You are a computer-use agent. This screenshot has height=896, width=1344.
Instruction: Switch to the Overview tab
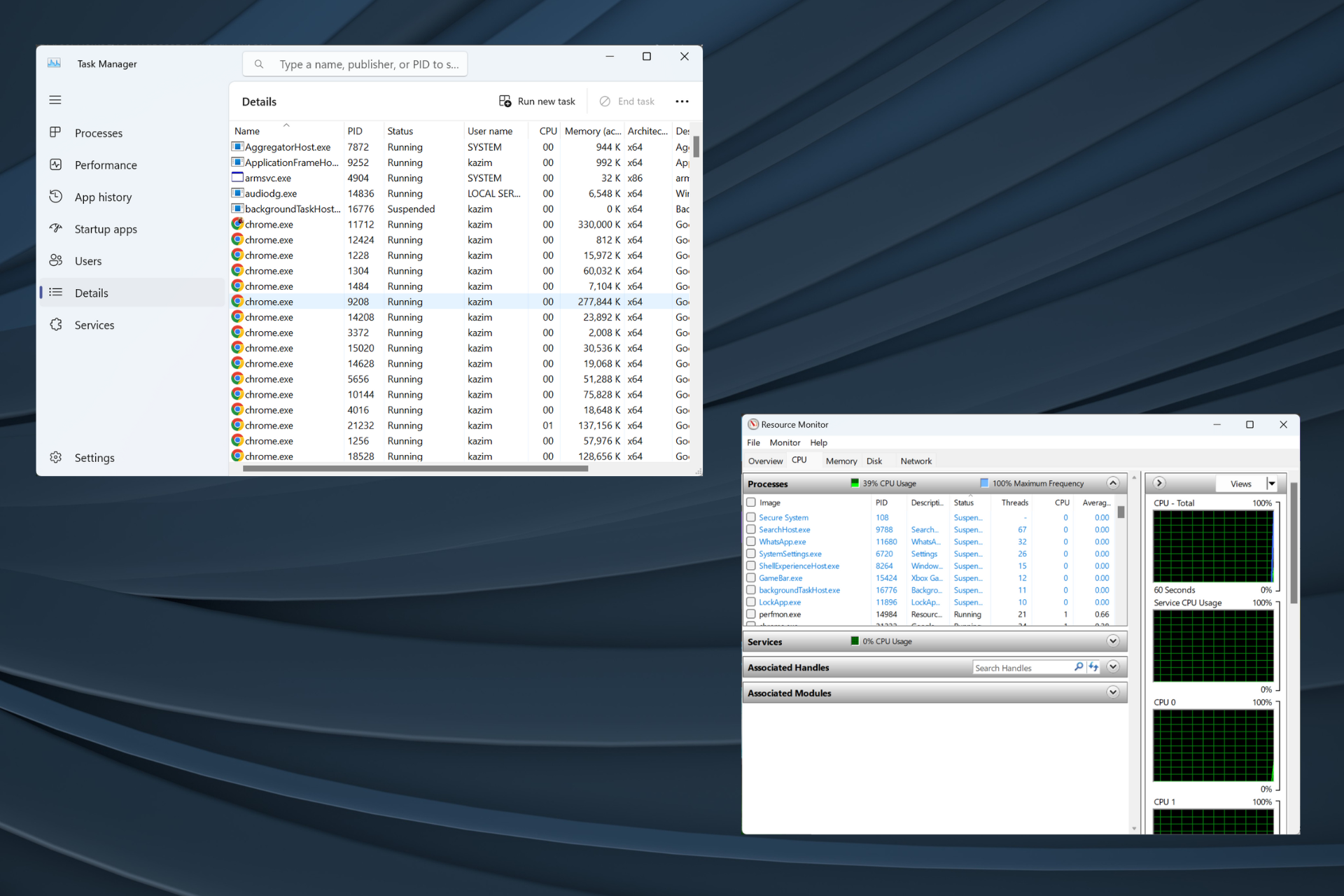(765, 461)
